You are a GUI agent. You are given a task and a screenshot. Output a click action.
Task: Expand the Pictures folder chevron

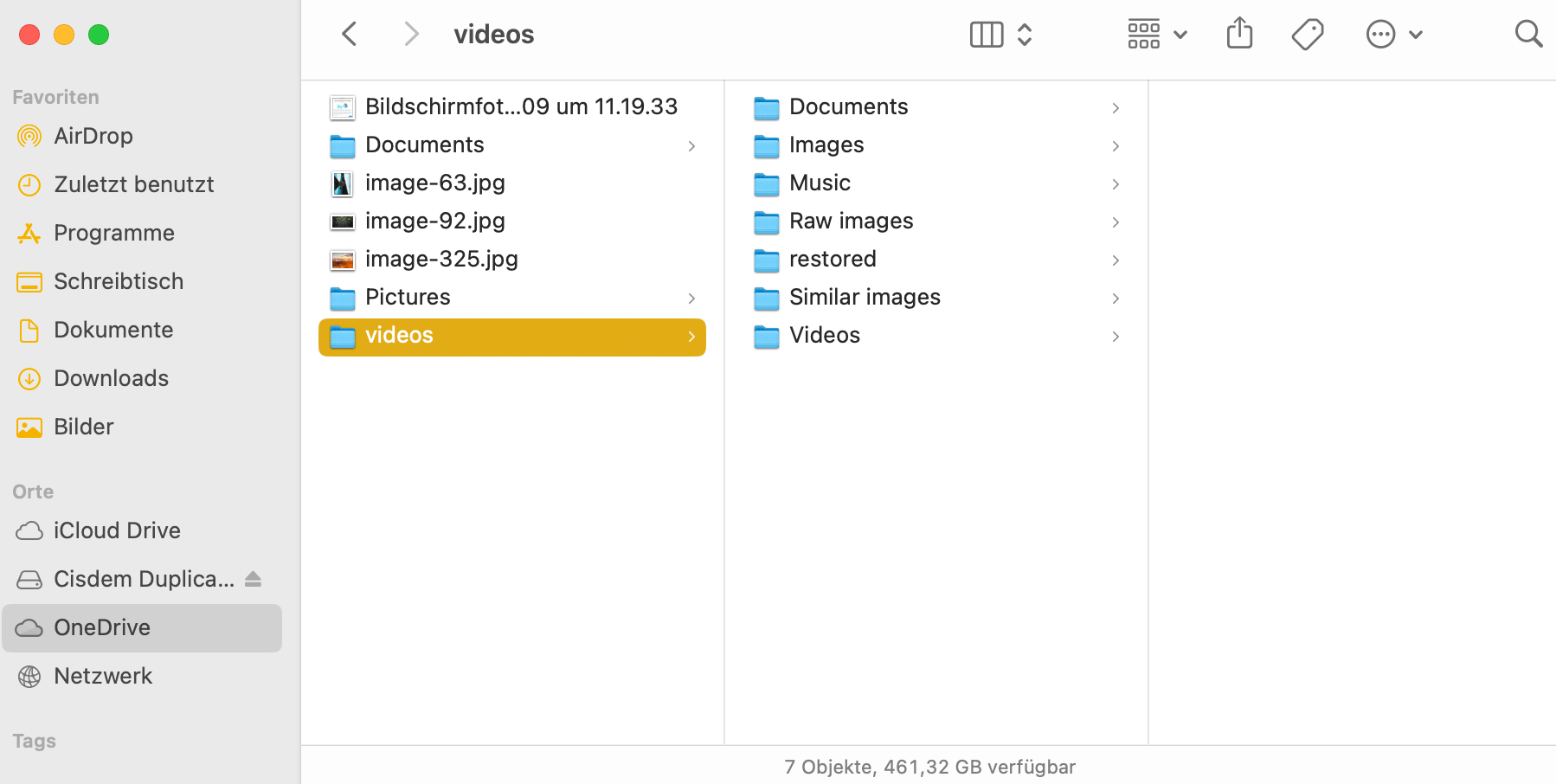click(x=691, y=299)
